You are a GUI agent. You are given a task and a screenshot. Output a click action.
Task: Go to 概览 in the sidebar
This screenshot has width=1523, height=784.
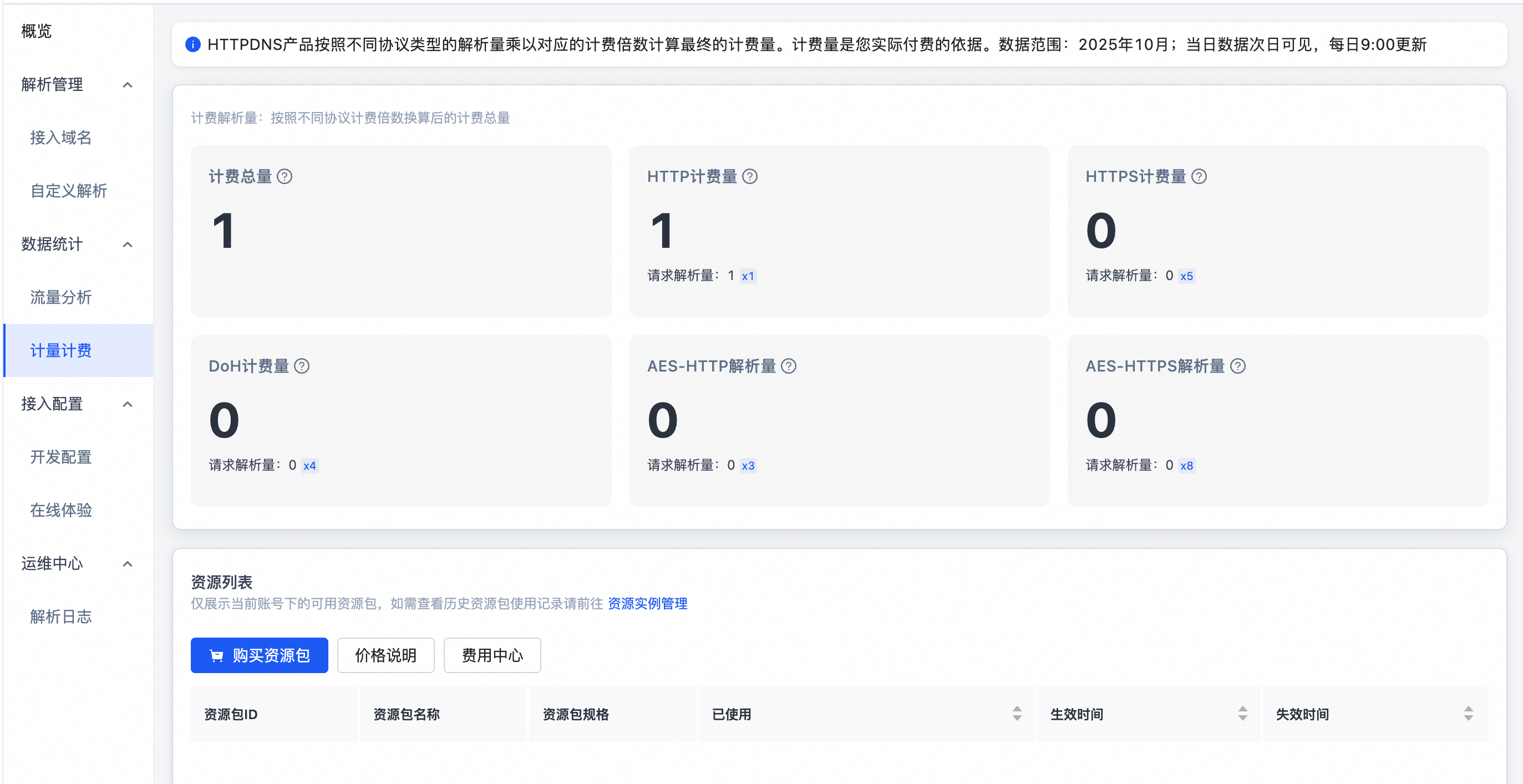pyautogui.click(x=37, y=32)
